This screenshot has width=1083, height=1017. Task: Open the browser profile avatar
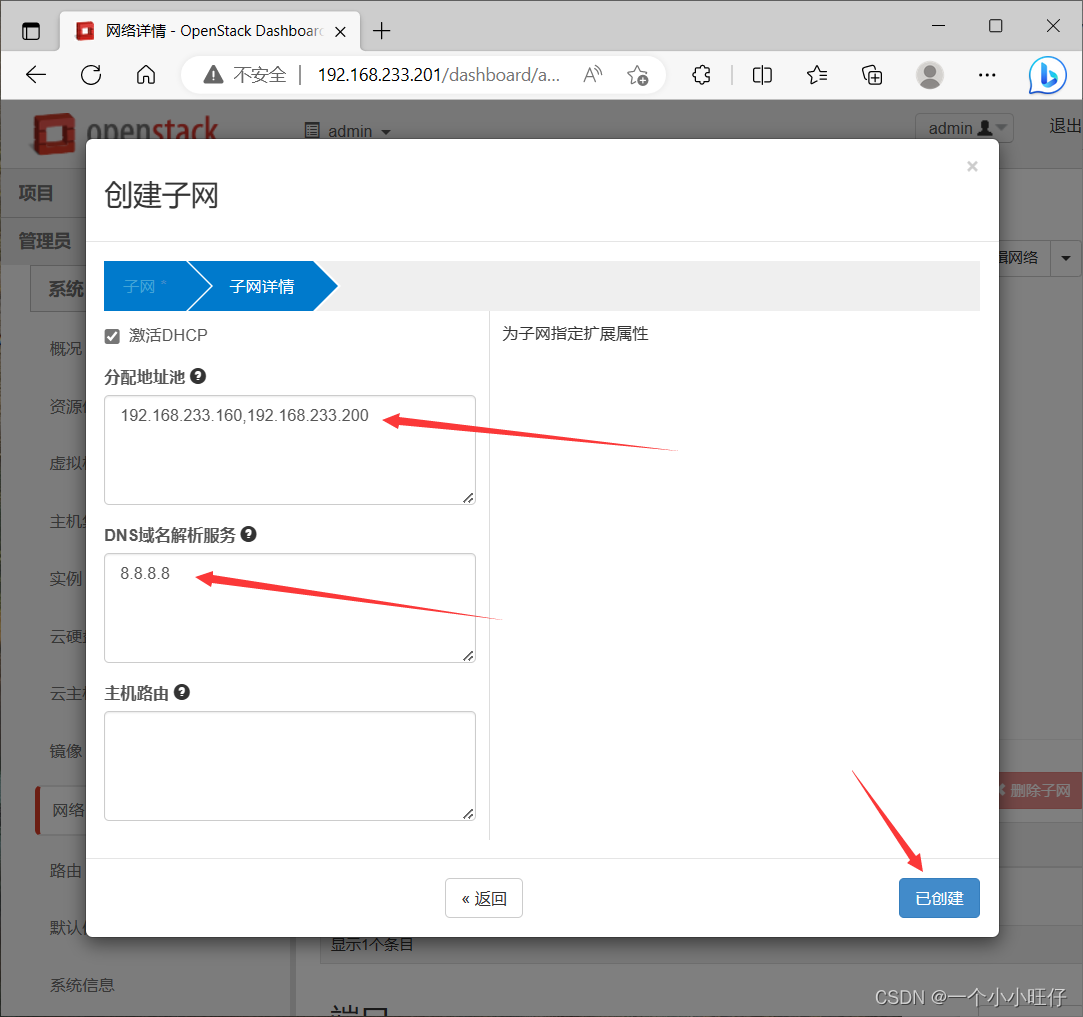[x=930, y=75]
